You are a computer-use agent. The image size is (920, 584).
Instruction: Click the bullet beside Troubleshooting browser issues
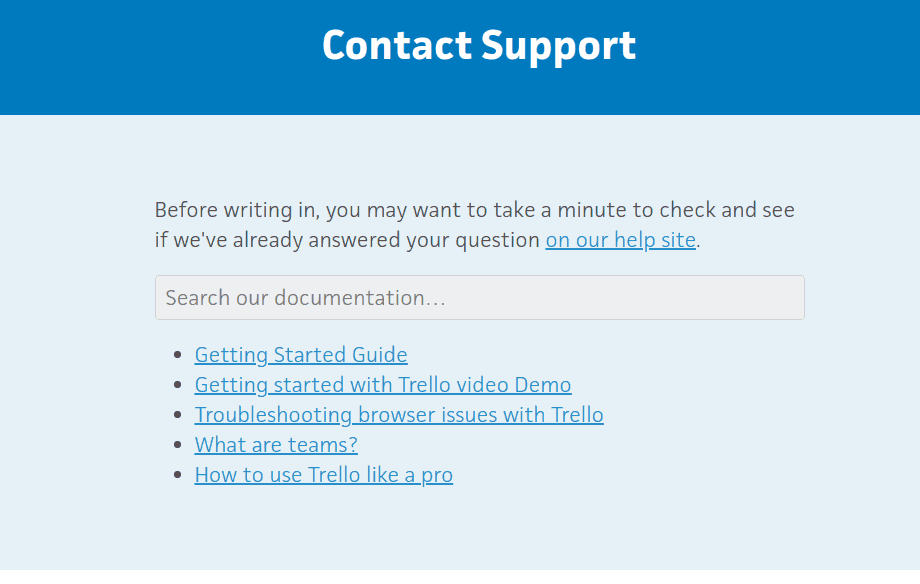178,414
